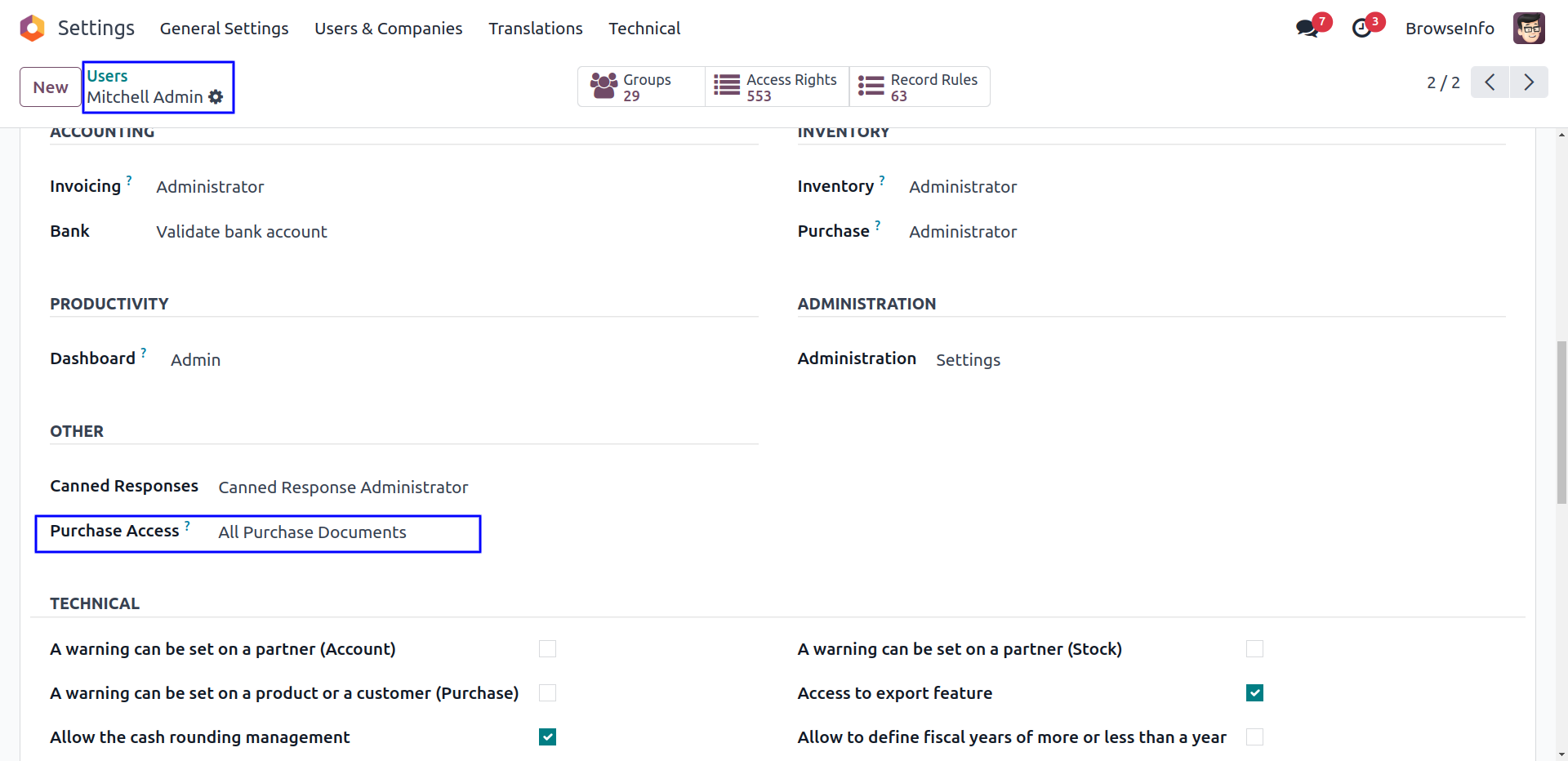The width and height of the screenshot is (1568, 761).
Task: Enable warning on partner (Account) checkbox
Action: 547,649
